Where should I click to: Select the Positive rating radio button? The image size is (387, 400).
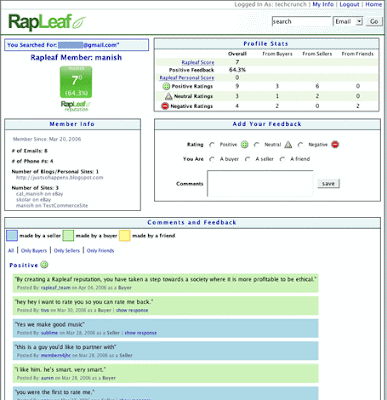tap(212, 145)
